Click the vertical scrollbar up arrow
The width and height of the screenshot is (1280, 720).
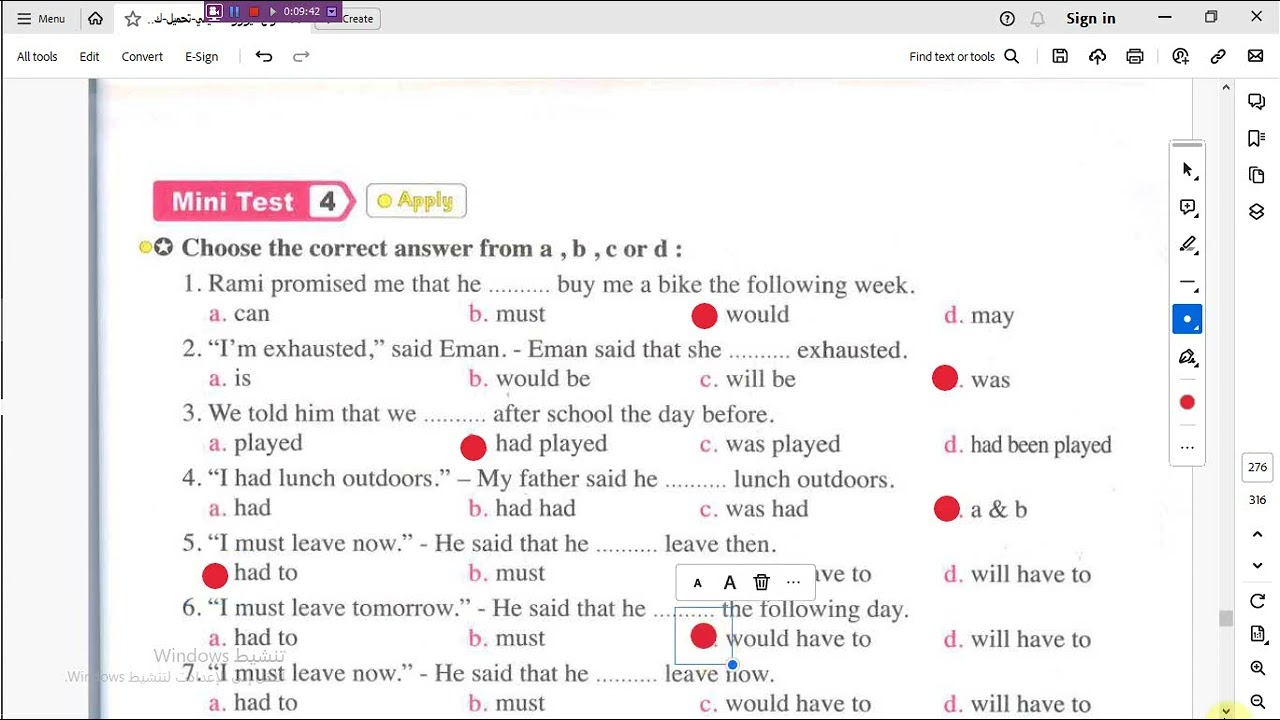1226,88
